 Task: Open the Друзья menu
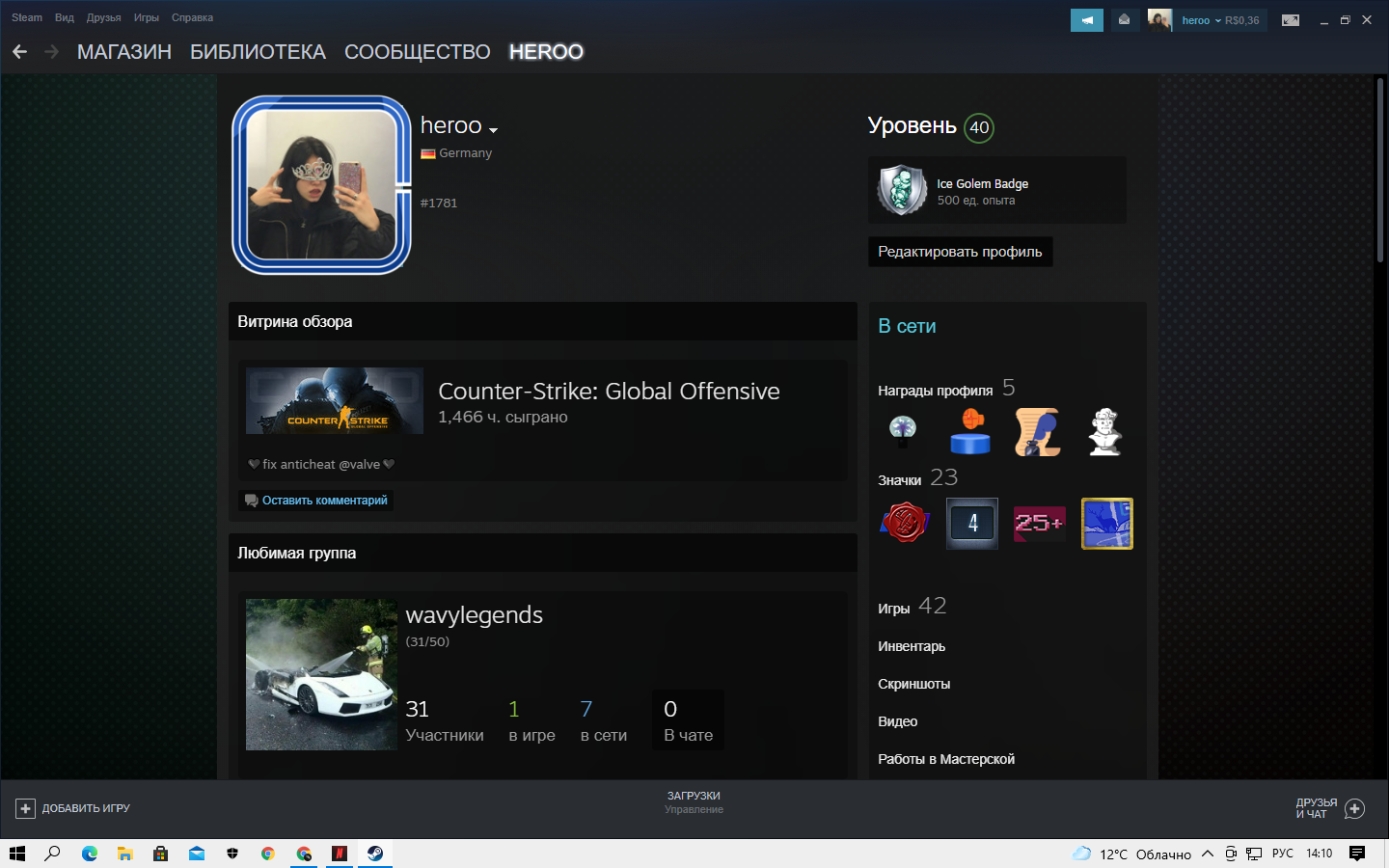[x=103, y=17]
